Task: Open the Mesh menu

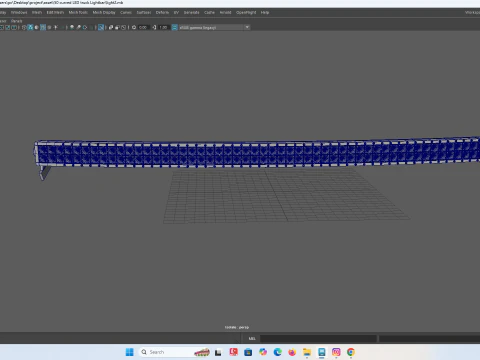Action: [x=37, y=12]
